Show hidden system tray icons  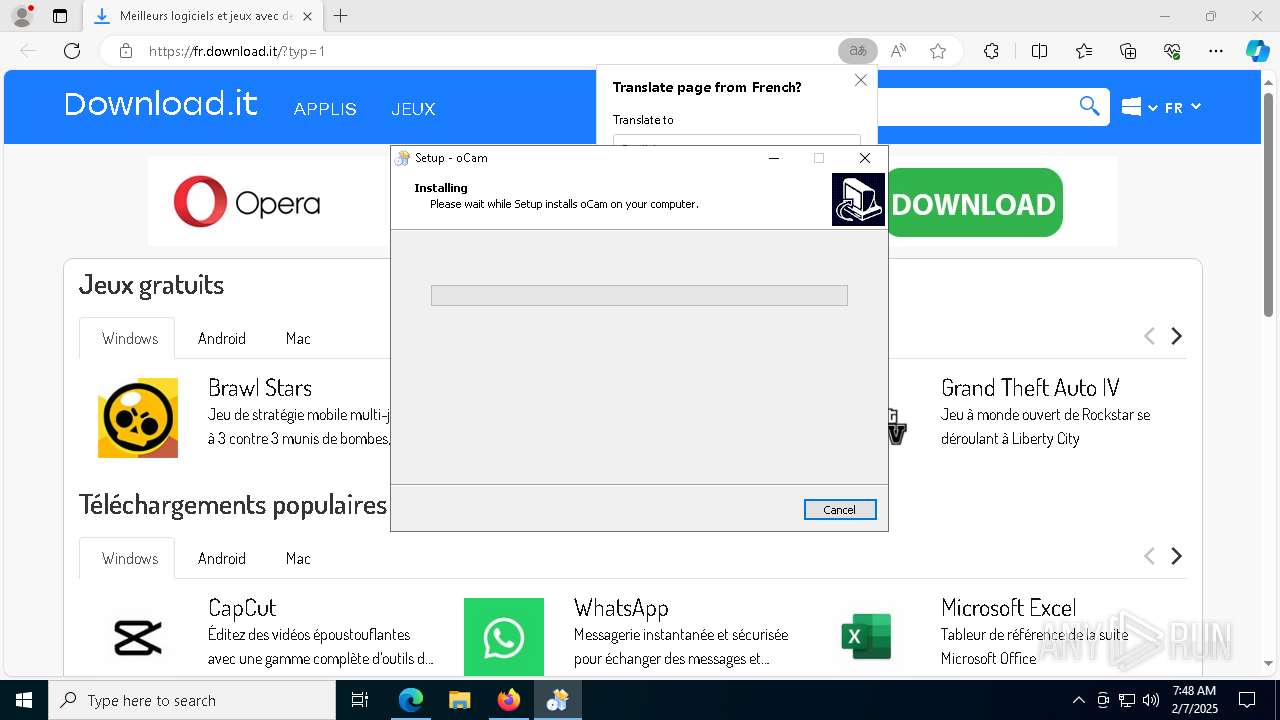(1078, 700)
